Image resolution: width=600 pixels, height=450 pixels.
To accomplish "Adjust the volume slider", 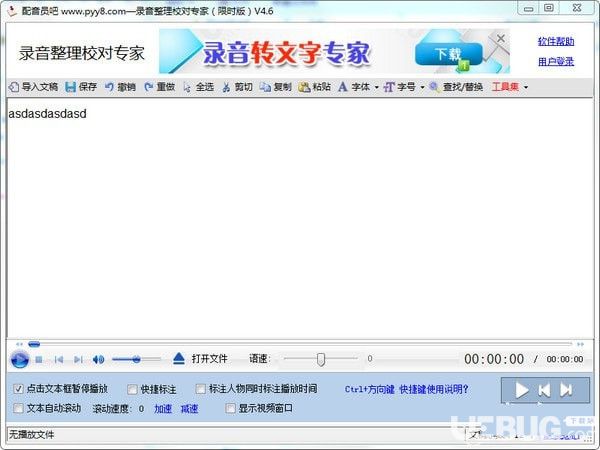I will coord(136,359).
